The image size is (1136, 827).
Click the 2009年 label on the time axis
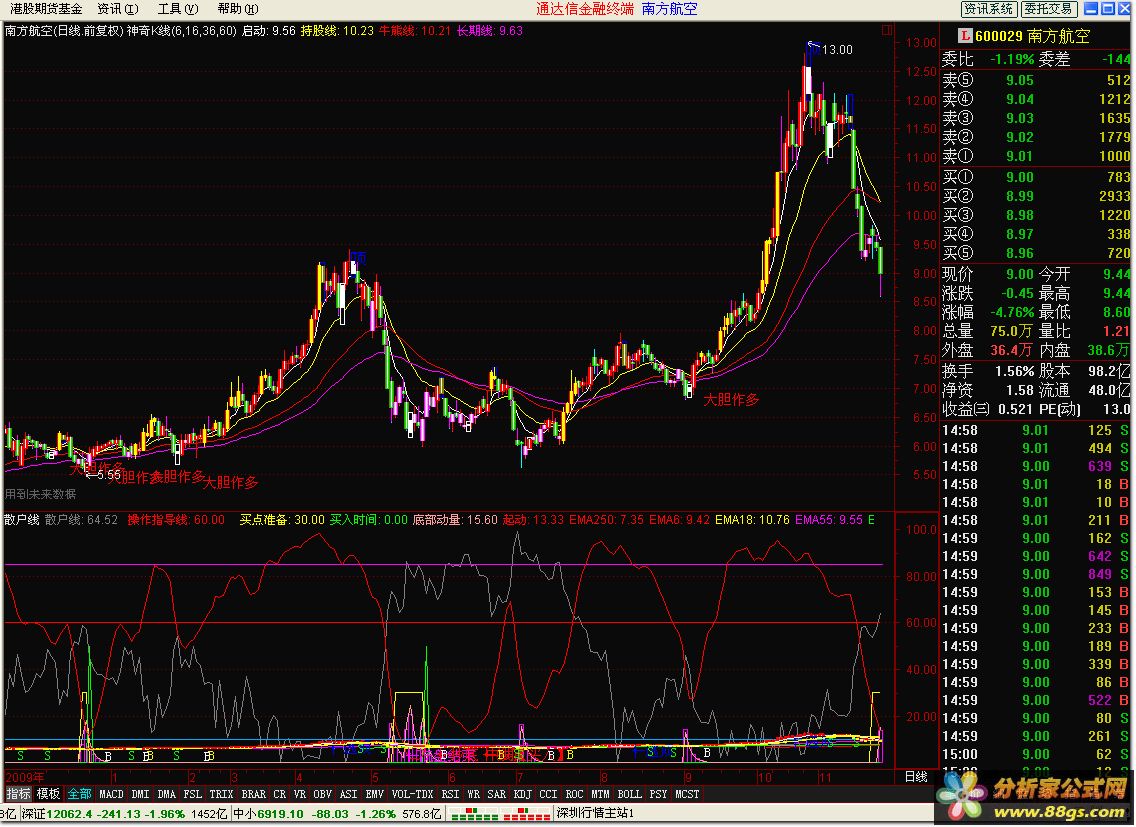(23, 777)
